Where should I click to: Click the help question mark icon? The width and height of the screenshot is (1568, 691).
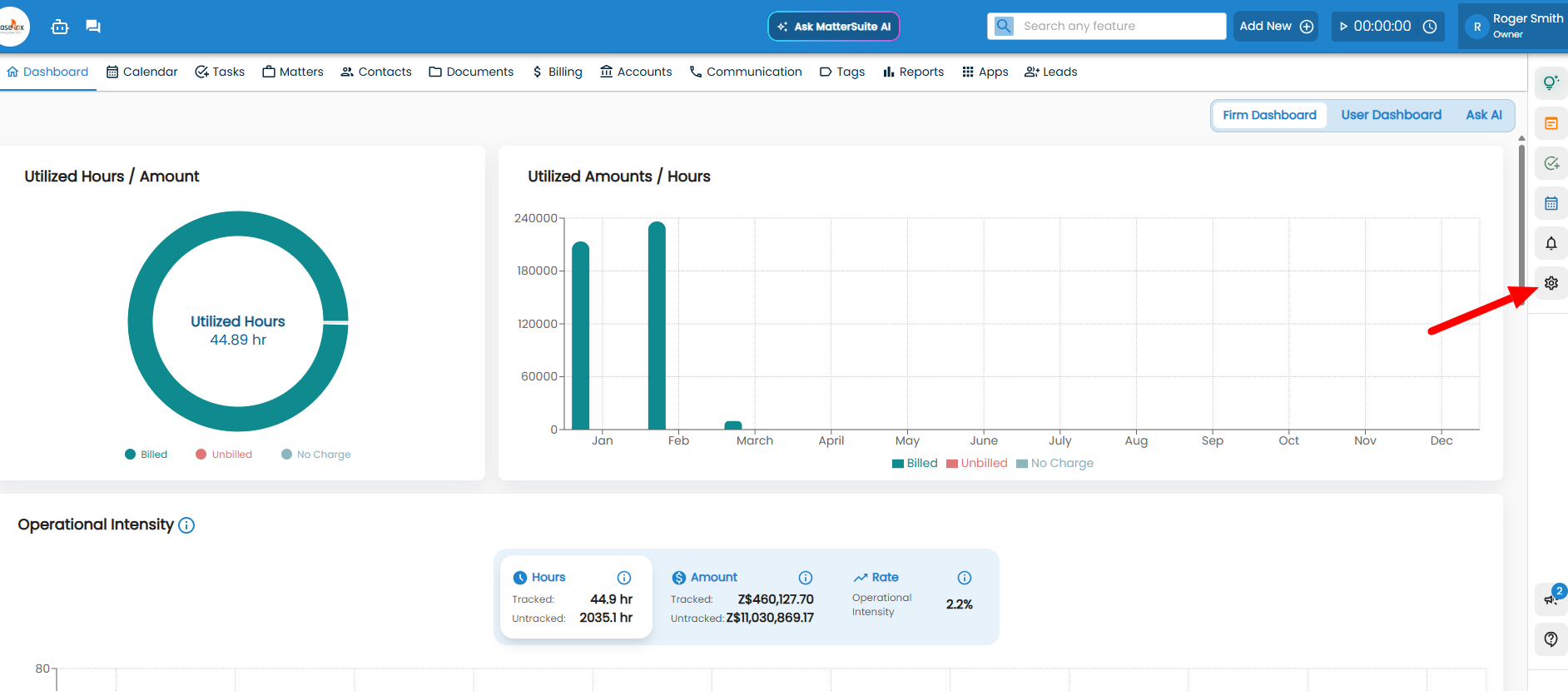coord(1551,639)
